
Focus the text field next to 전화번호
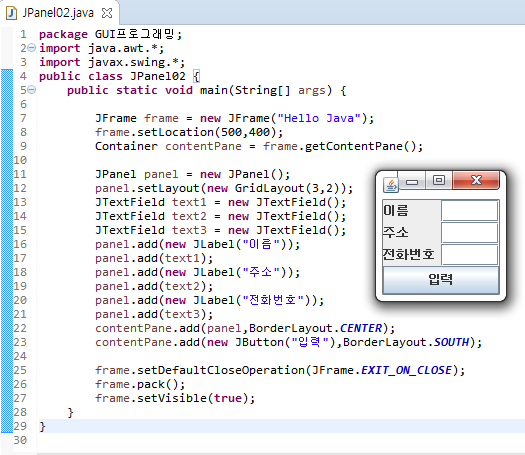click(x=469, y=255)
